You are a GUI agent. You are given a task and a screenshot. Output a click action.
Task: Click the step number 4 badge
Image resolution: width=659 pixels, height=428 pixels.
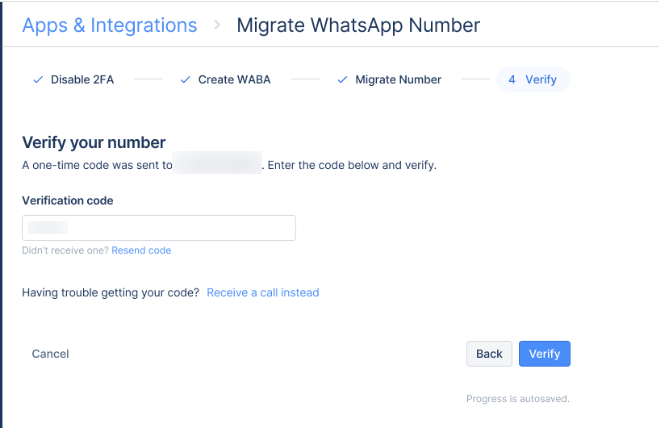tap(512, 79)
